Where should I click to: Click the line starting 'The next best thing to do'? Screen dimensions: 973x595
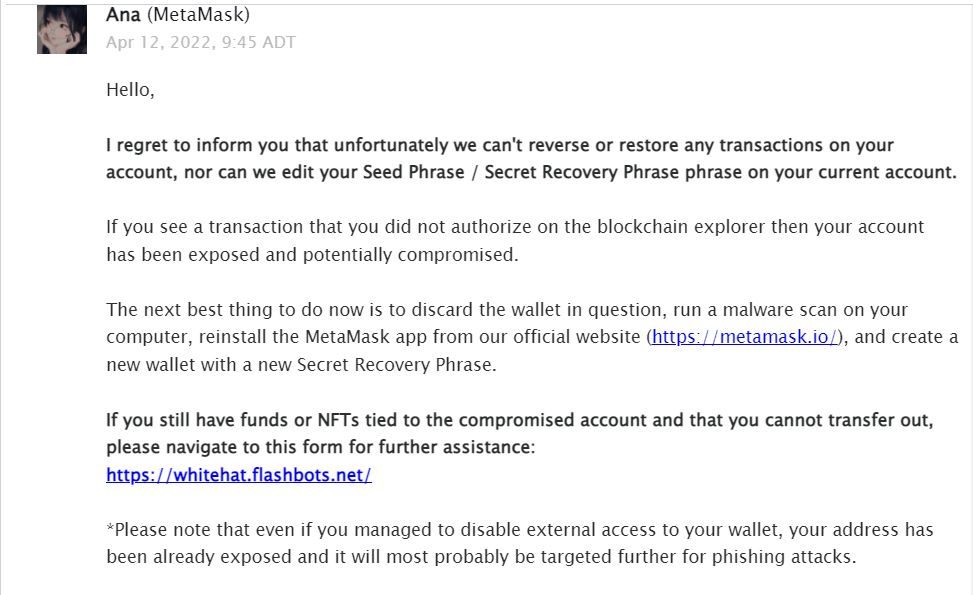[x=507, y=310]
